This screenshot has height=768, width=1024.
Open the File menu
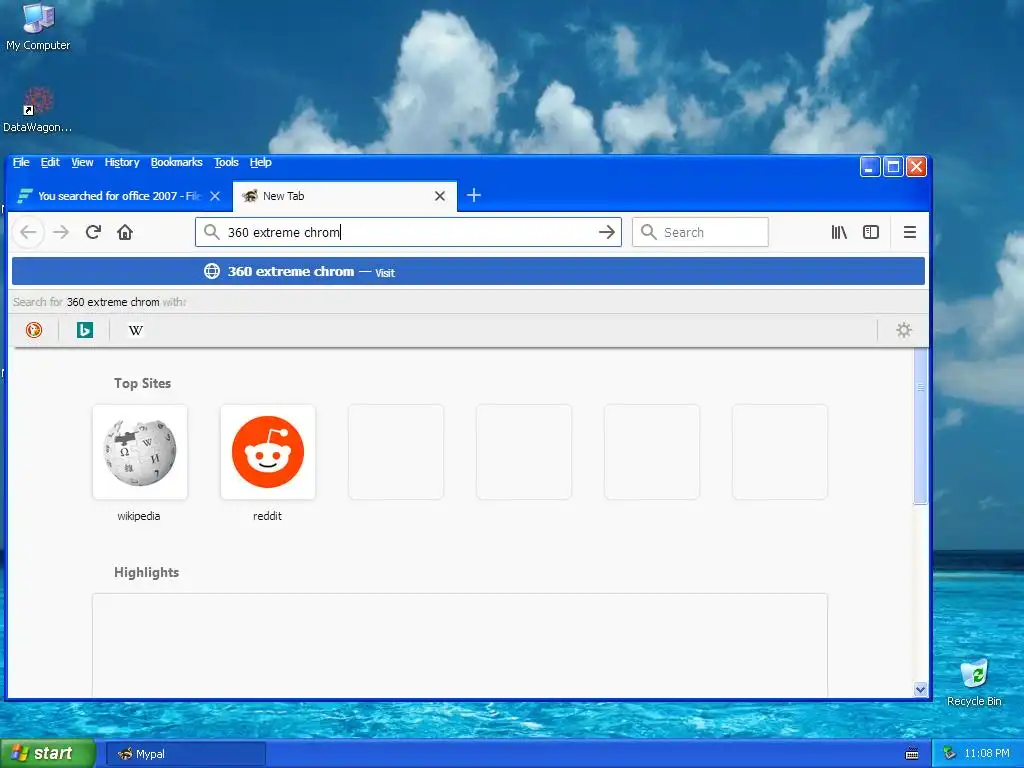pos(21,162)
